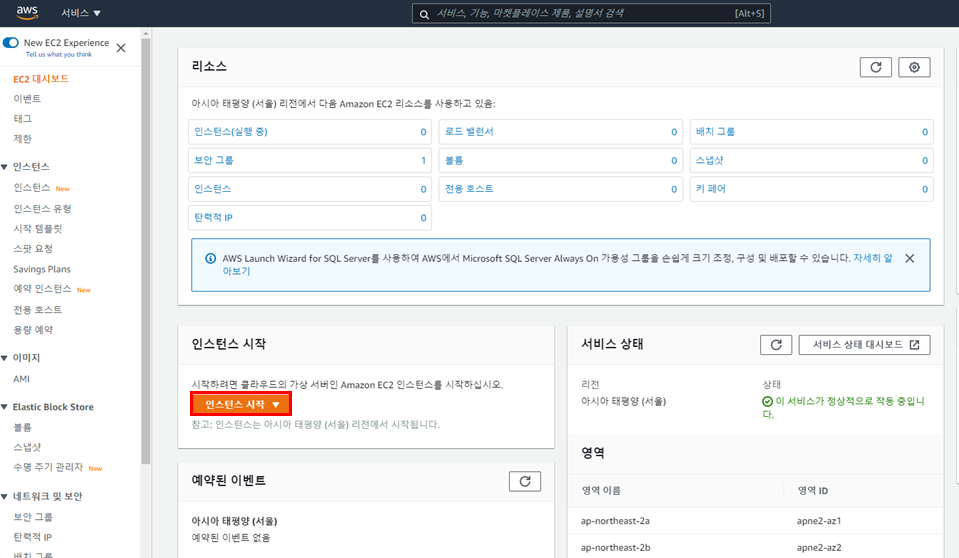Click the search bar magnifier icon
Viewport: 959px width, 558px height.
pyautogui.click(x=424, y=14)
